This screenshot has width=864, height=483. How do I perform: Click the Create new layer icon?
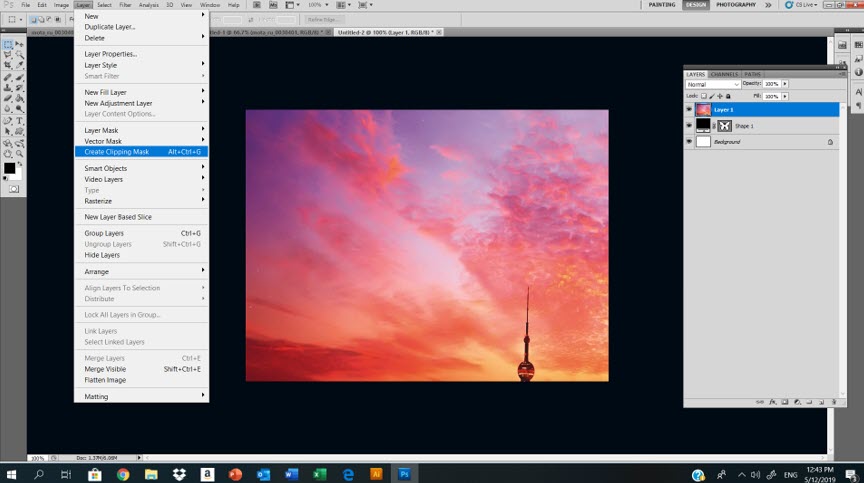click(822, 402)
